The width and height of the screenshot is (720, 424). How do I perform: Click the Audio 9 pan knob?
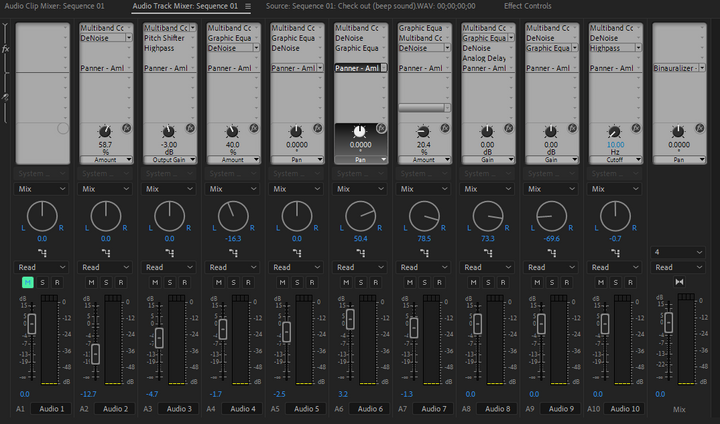[x=551, y=216]
